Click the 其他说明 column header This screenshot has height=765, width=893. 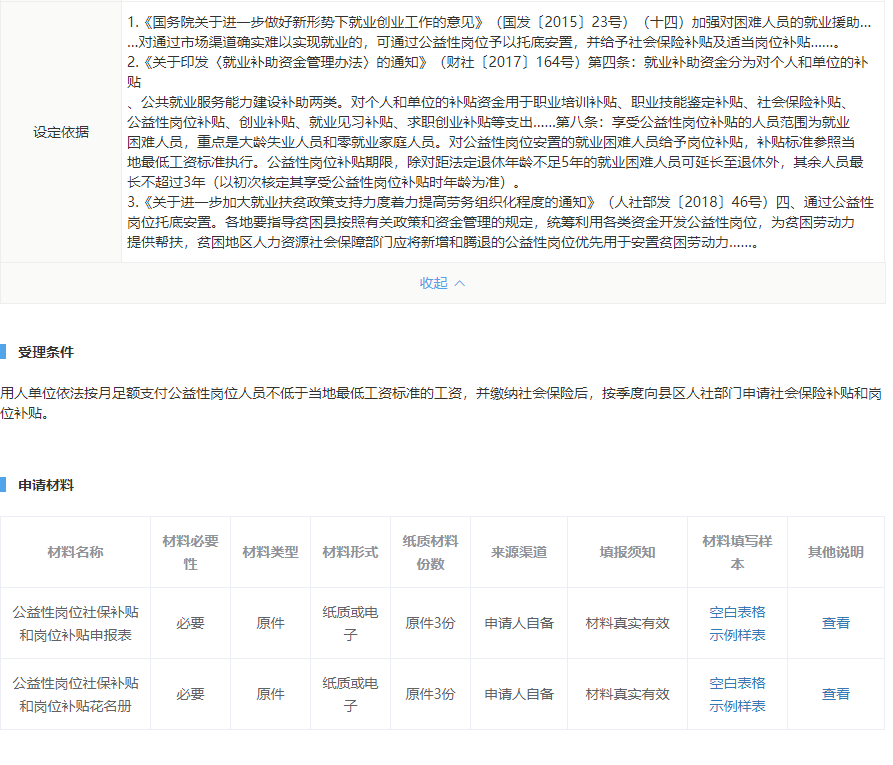point(836,552)
